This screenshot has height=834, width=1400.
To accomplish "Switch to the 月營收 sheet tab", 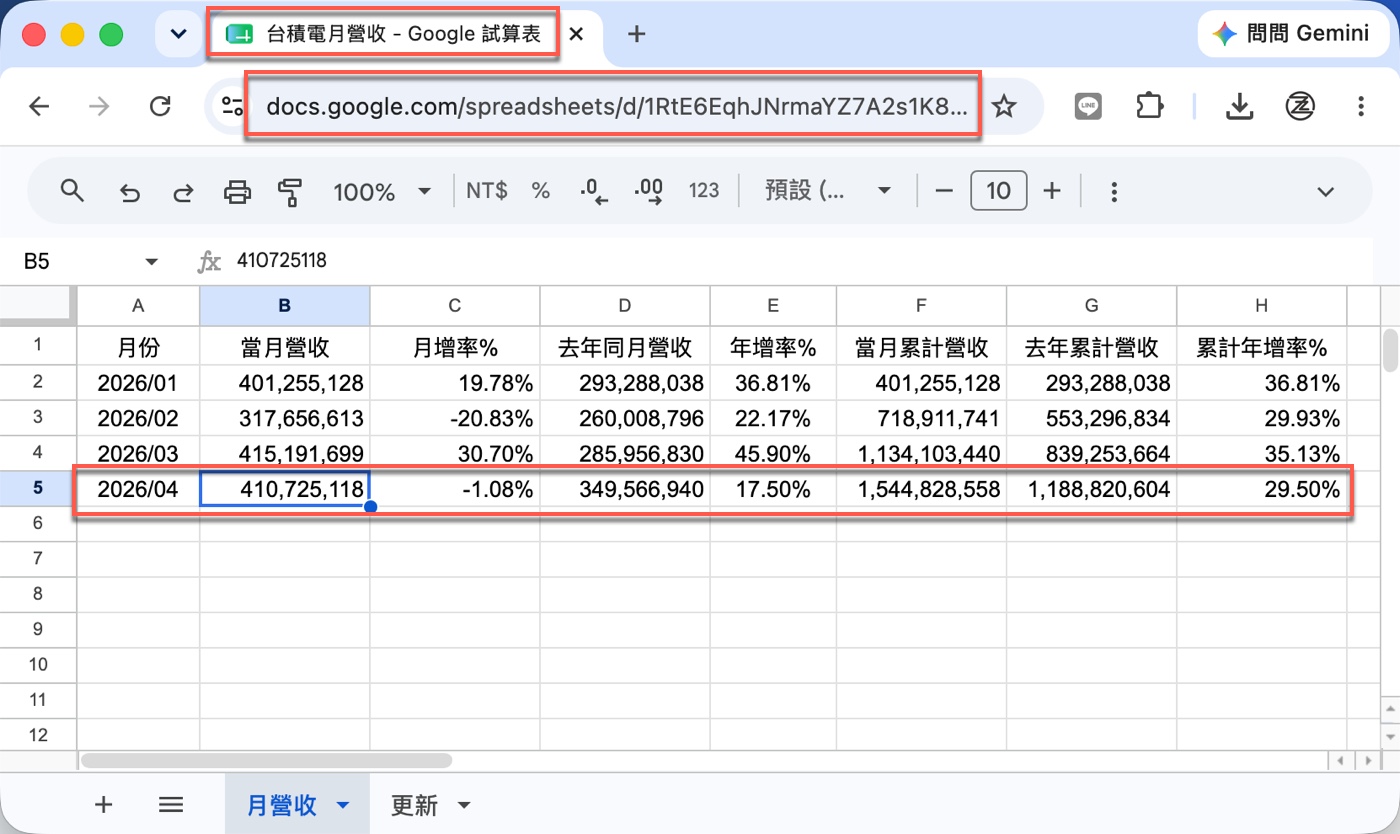I will coord(282,805).
